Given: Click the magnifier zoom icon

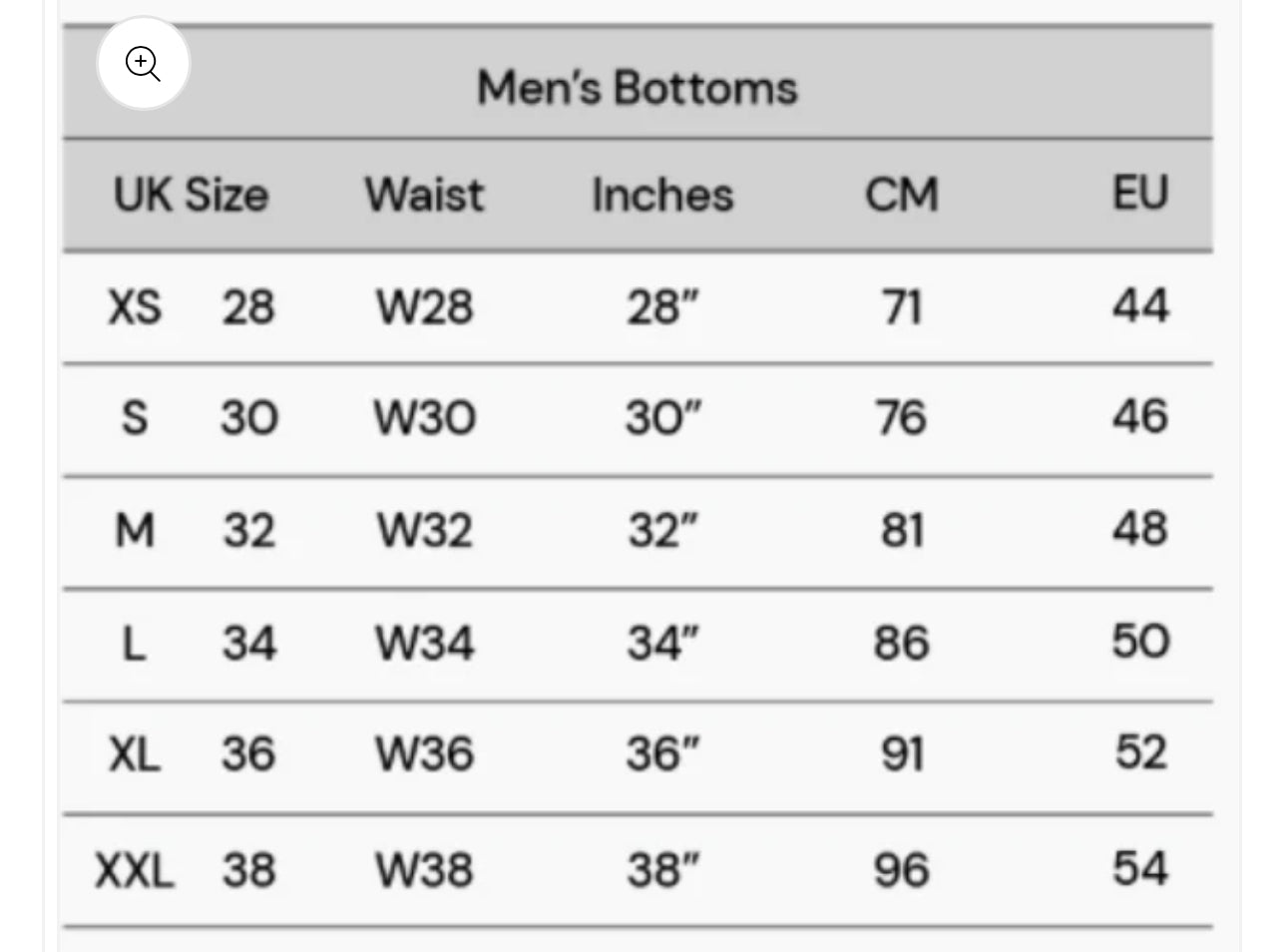Looking at the screenshot, I should tap(143, 64).
